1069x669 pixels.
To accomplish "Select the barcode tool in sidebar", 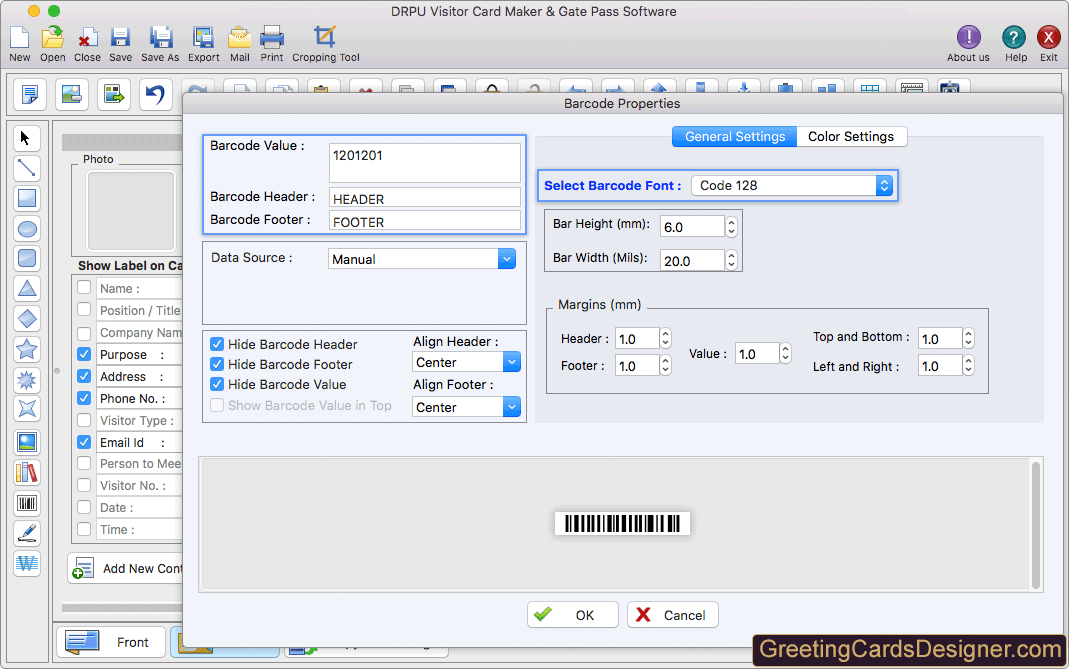I will (27, 503).
